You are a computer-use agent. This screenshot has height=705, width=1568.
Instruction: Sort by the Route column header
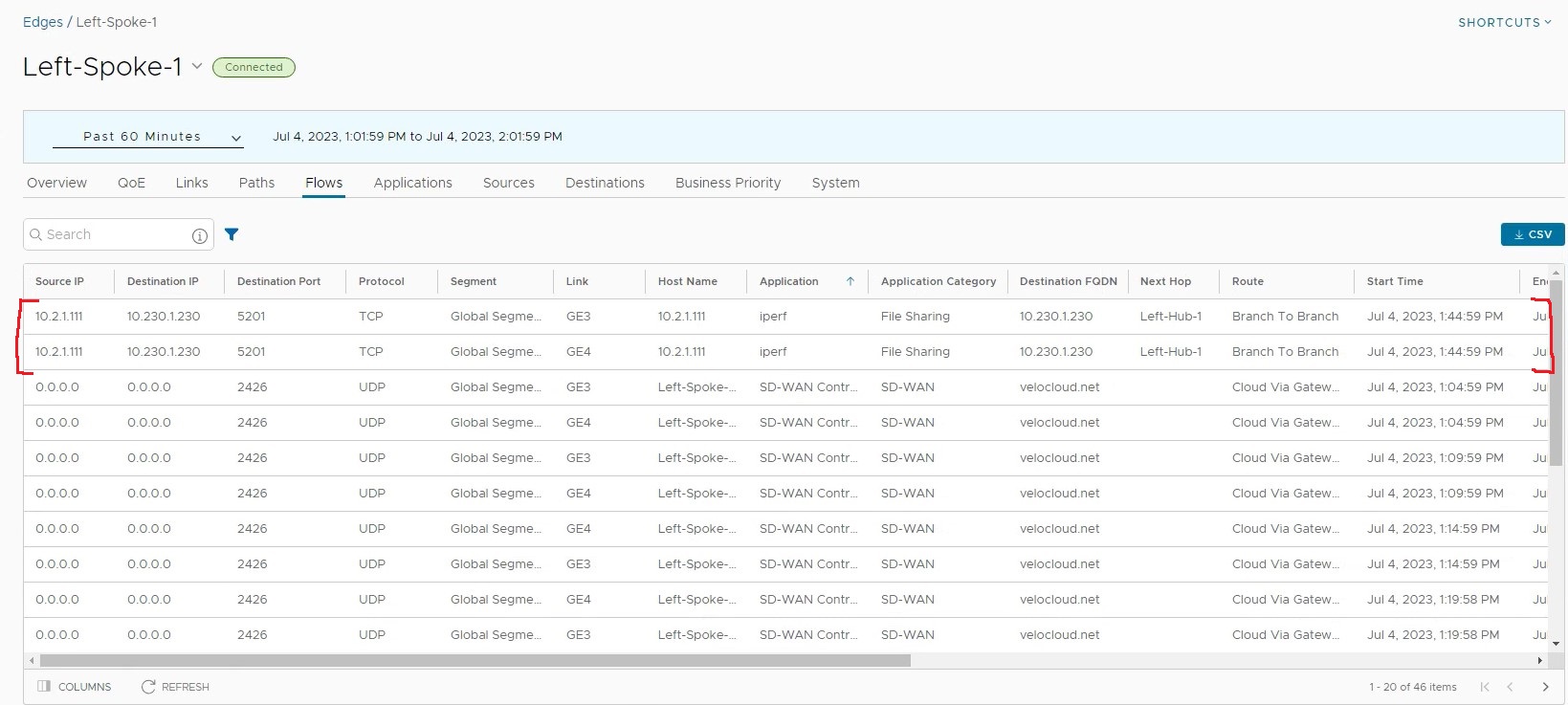(x=1248, y=281)
